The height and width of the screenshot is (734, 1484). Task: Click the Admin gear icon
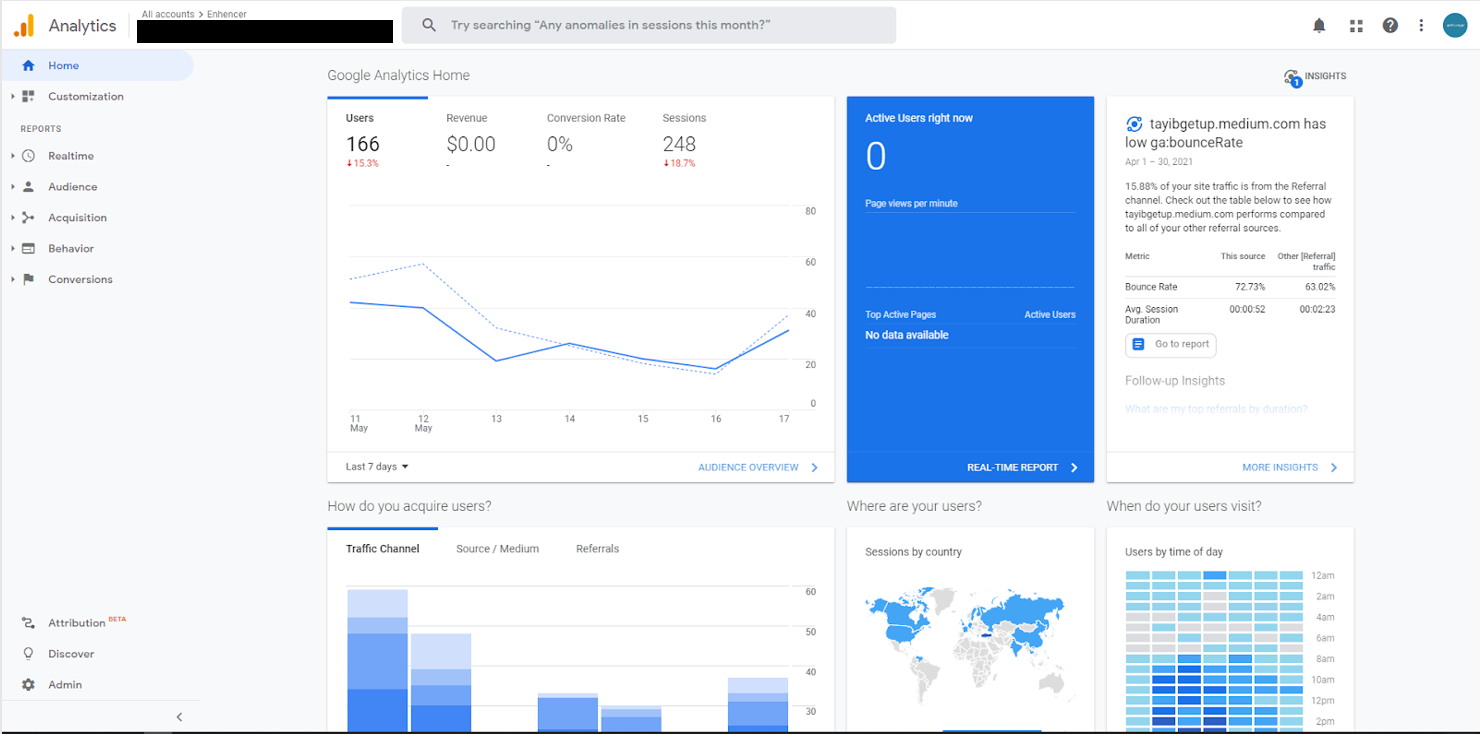(28, 685)
